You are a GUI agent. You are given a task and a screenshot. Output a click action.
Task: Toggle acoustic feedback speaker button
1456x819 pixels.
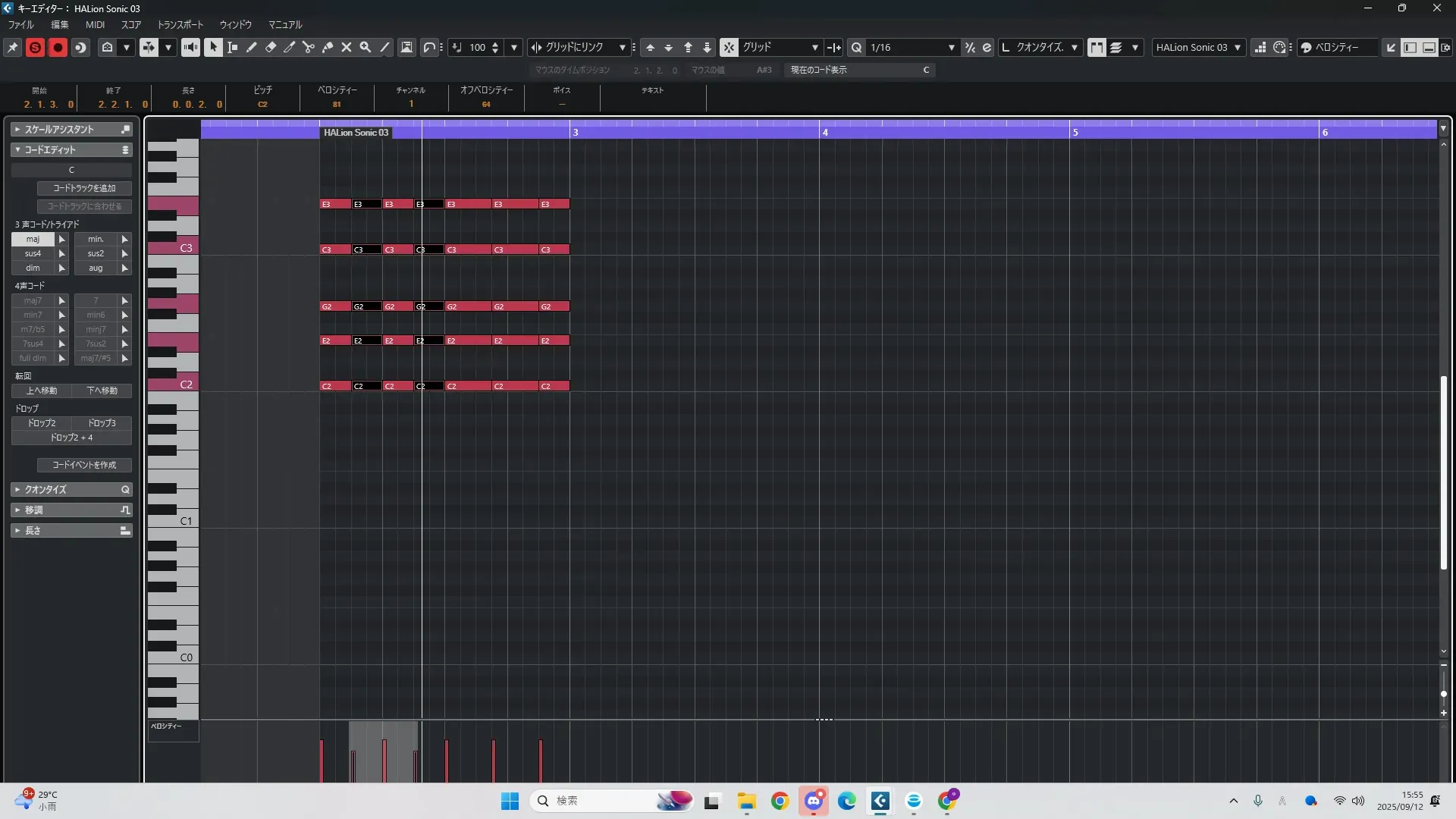pyautogui.click(x=190, y=47)
